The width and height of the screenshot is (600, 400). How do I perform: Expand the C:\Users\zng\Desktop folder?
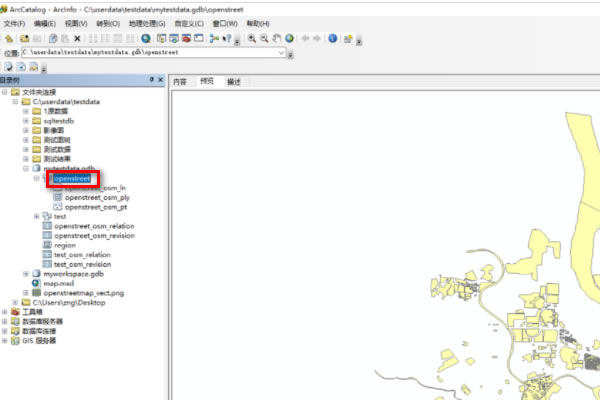click(15, 302)
